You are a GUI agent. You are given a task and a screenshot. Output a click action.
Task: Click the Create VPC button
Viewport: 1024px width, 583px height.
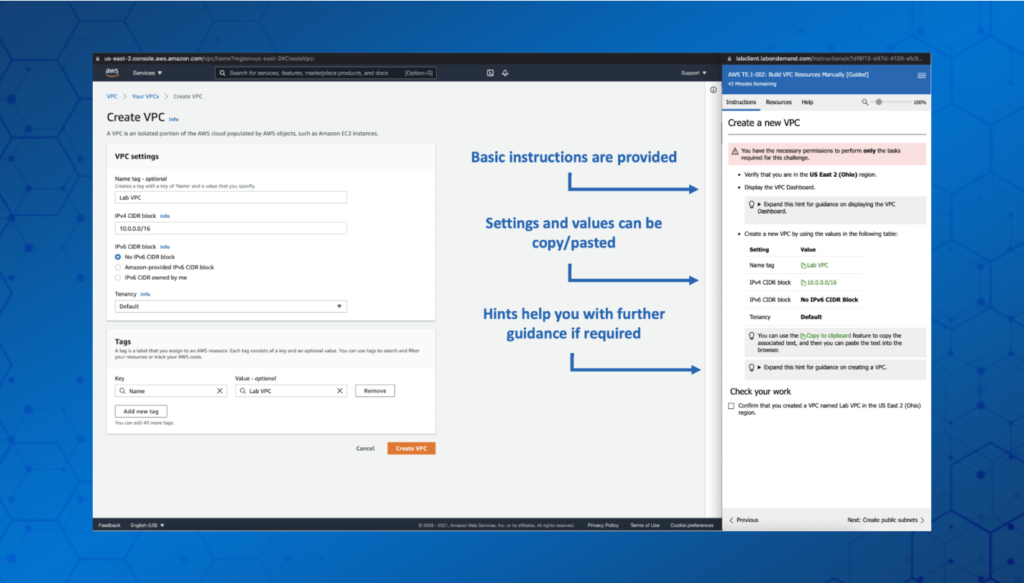click(x=411, y=448)
